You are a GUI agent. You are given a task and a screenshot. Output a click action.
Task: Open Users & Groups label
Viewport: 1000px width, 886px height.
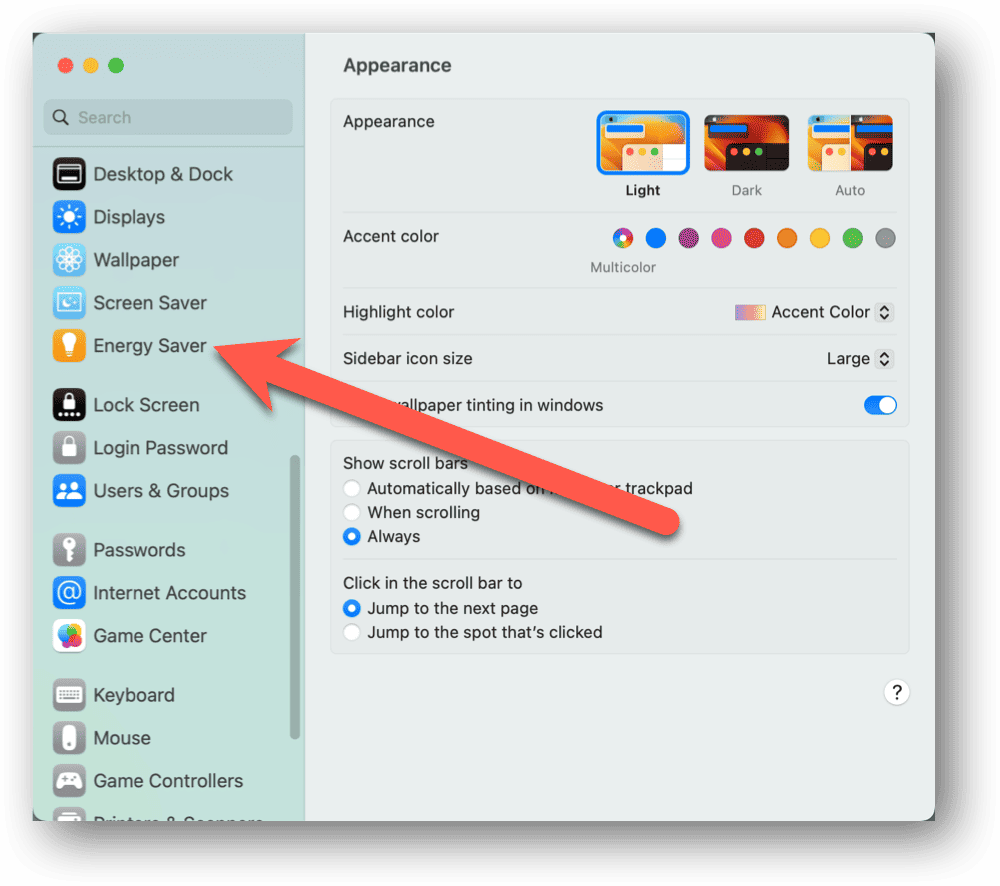[161, 491]
